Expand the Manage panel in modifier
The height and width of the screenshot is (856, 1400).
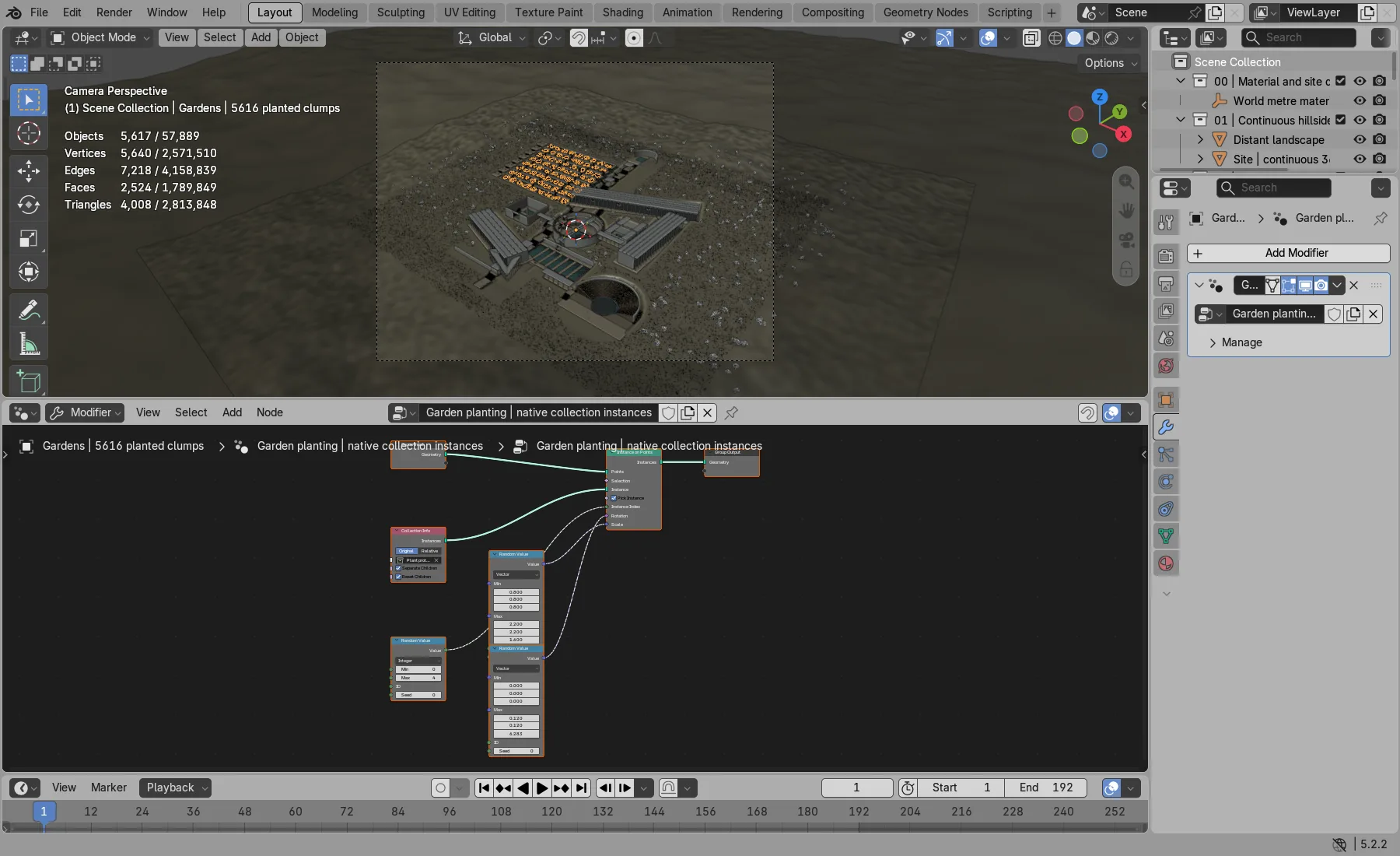pos(1242,342)
